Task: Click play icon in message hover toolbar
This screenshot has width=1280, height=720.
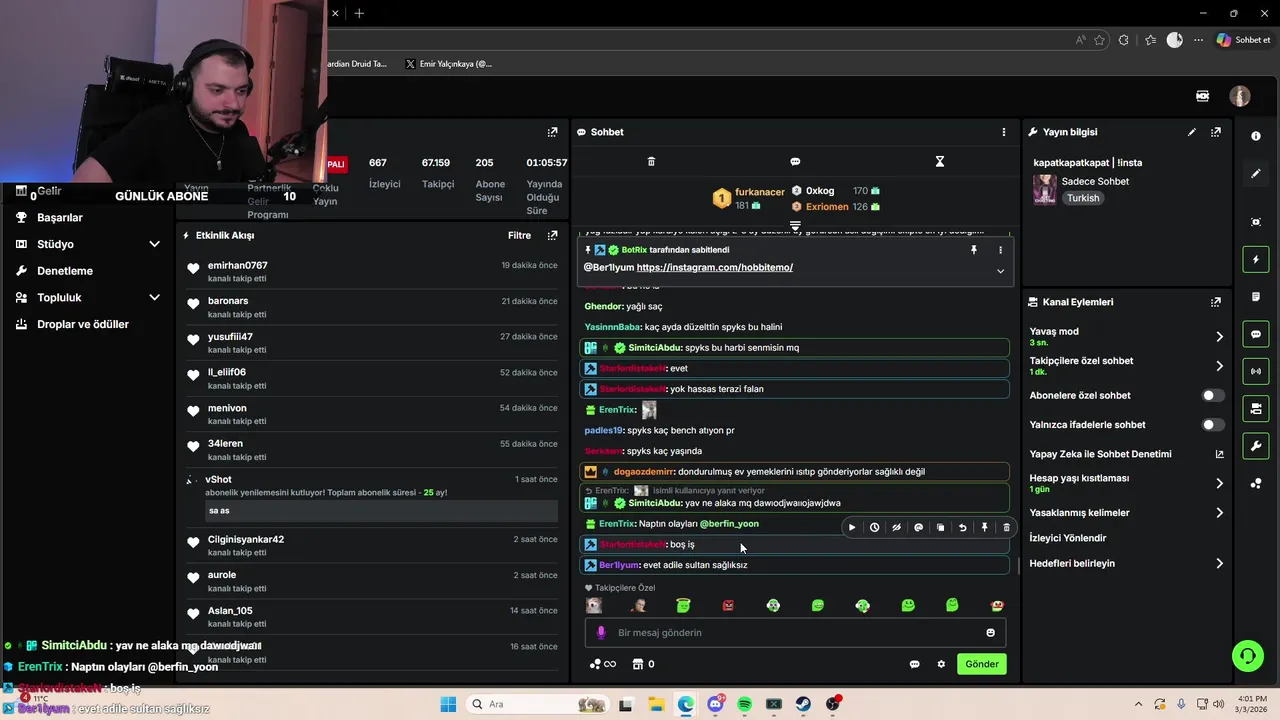Action: coord(852,527)
